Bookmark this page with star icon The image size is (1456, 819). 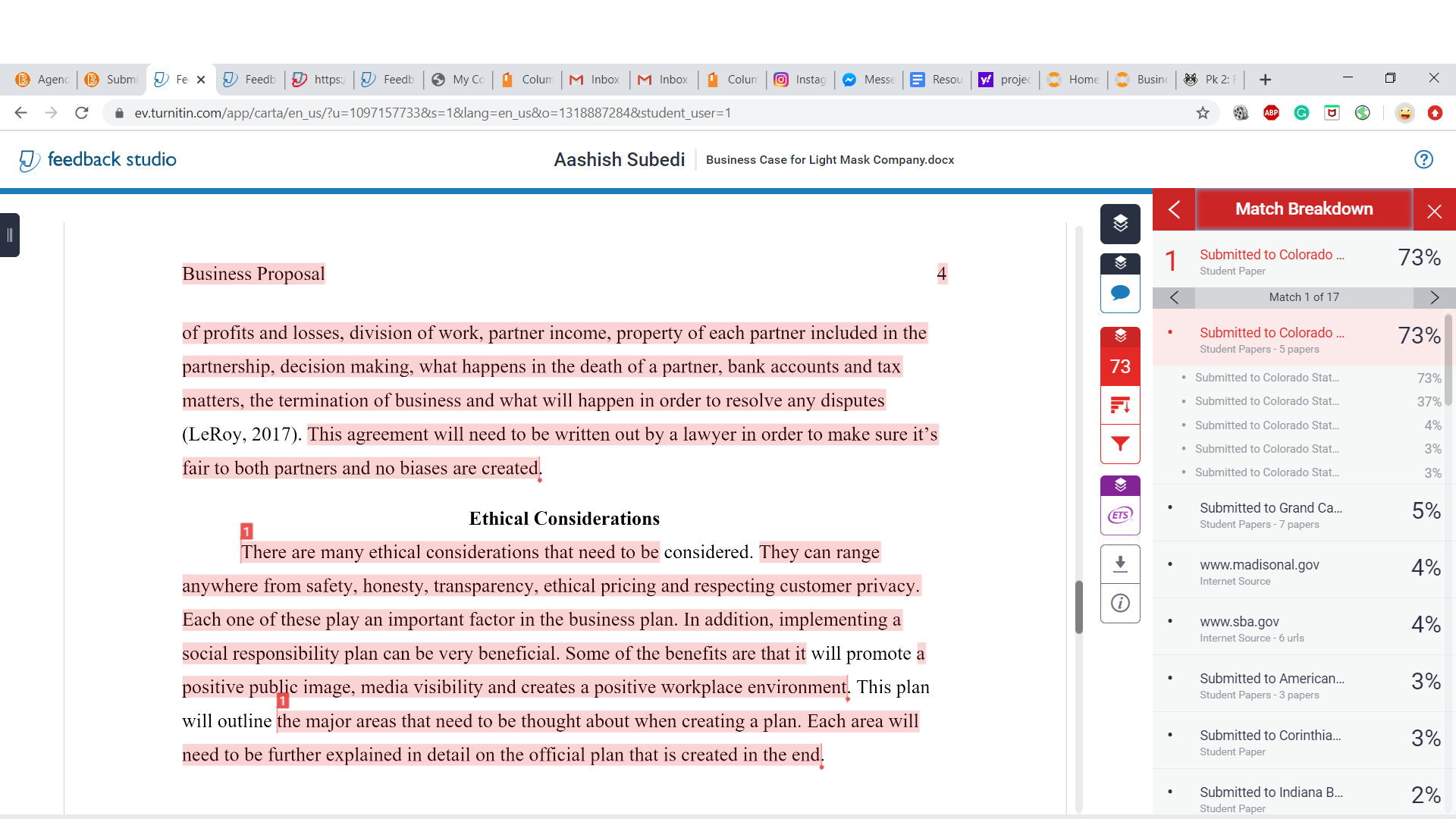pyautogui.click(x=1203, y=113)
